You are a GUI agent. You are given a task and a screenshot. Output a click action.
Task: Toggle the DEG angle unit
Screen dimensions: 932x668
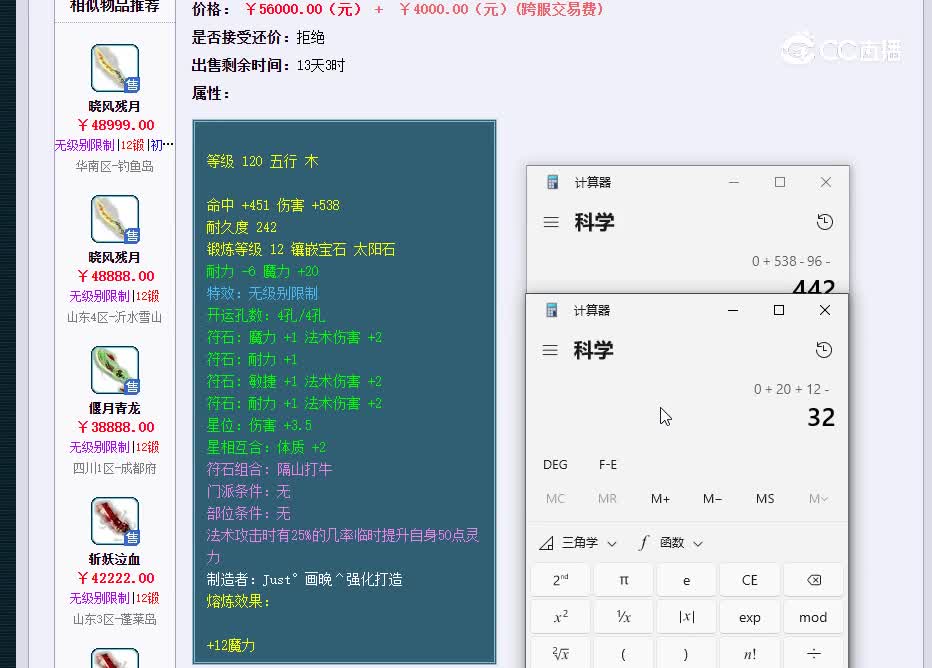[x=555, y=465]
